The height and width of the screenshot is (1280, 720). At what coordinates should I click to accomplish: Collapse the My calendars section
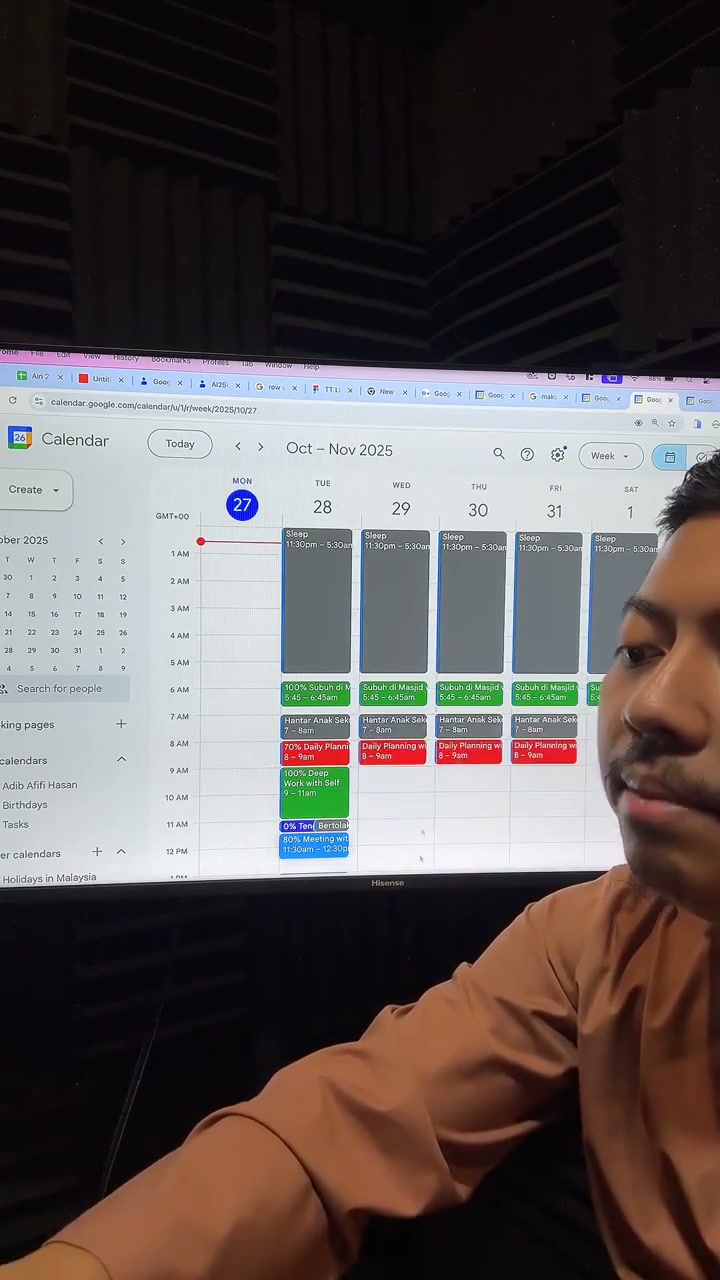pyautogui.click(x=121, y=760)
